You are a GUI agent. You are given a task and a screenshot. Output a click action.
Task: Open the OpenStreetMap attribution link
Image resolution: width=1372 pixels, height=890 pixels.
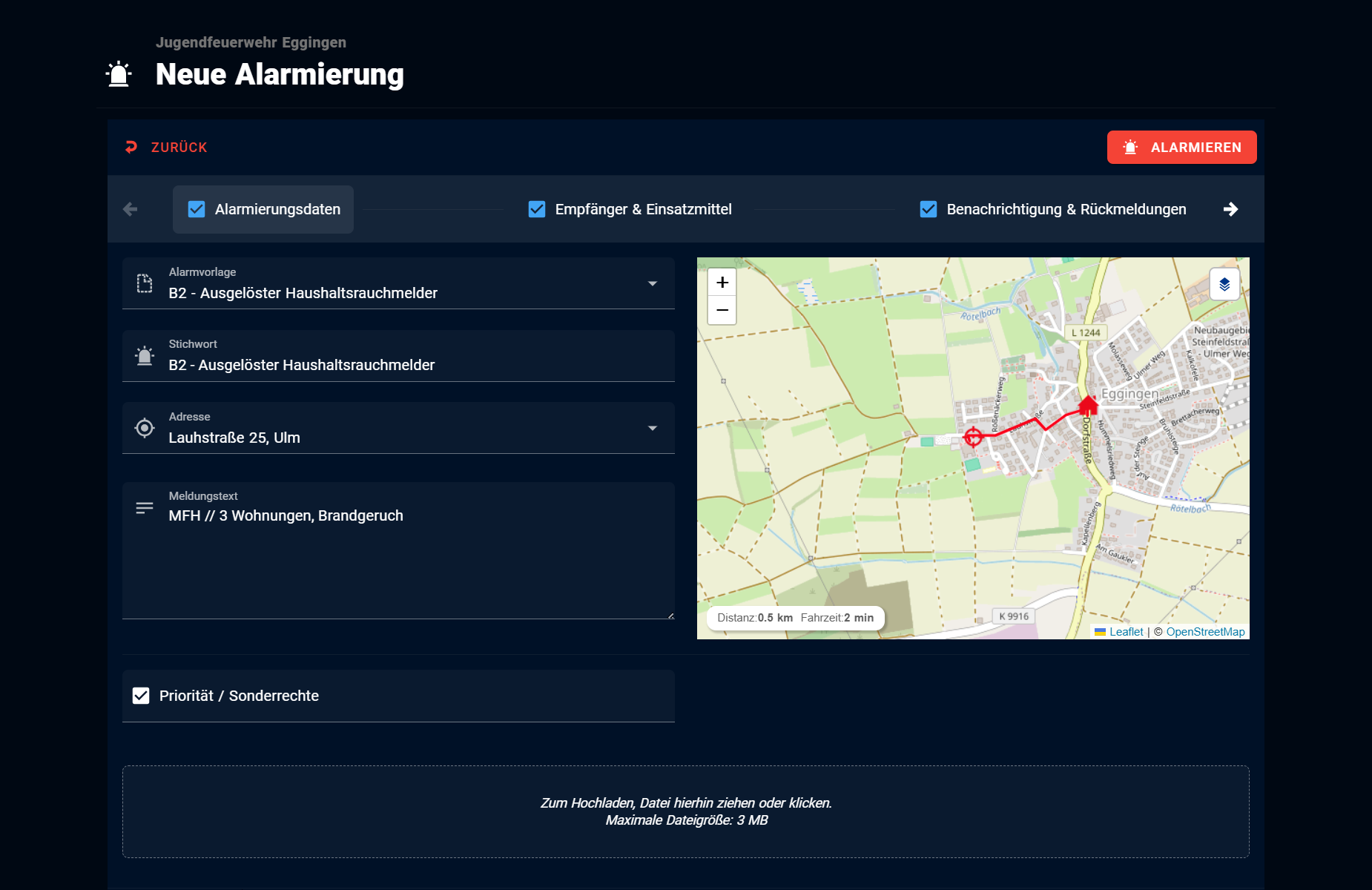click(1205, 632)
